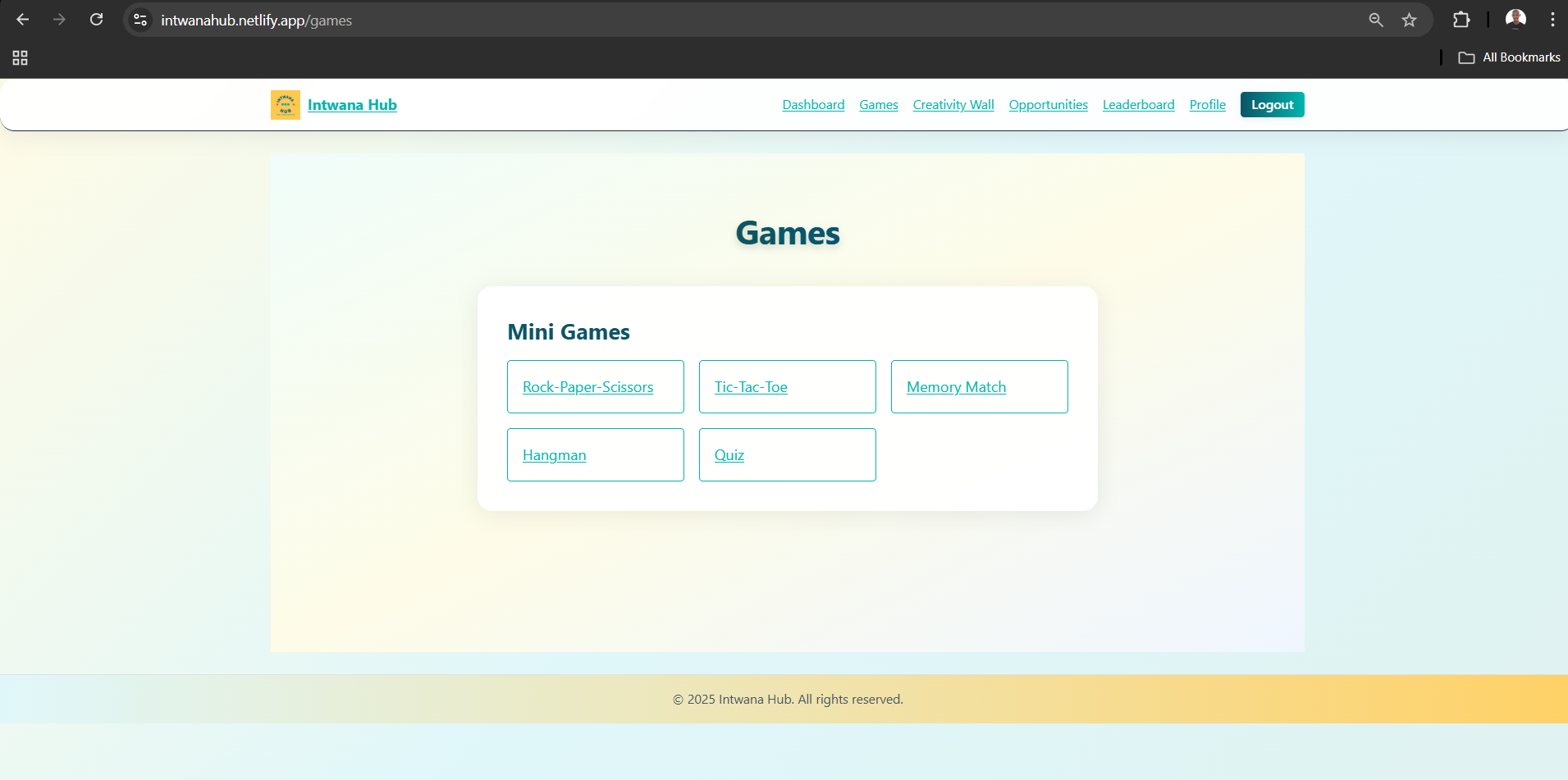Viewport: 1568px width, 780px height.
Task: Open the Chrome three-dot menu
Action: pos(1552,19)
